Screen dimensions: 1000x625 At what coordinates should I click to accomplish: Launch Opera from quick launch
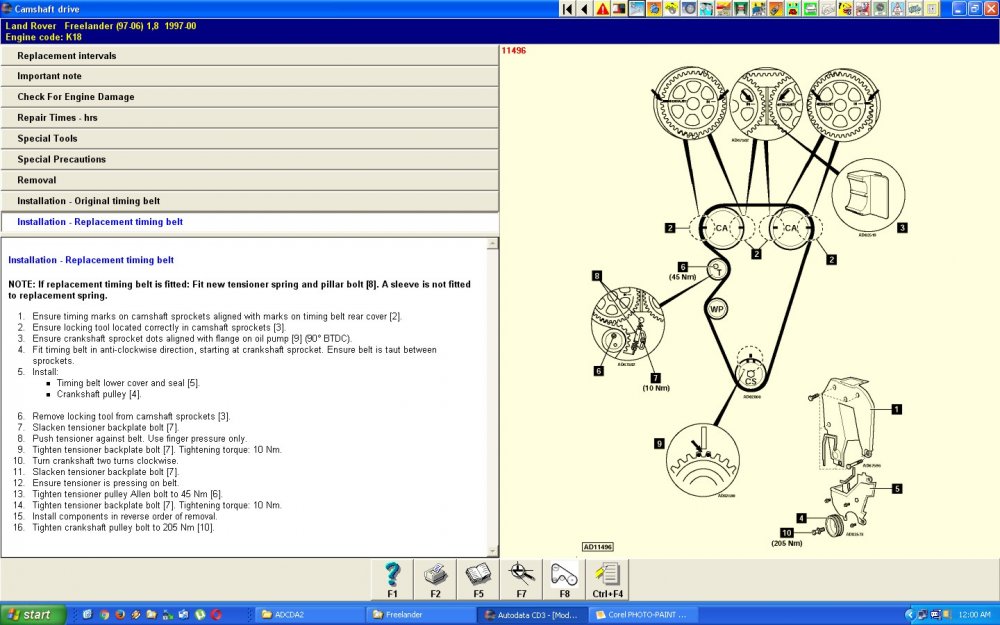point(216,615)
